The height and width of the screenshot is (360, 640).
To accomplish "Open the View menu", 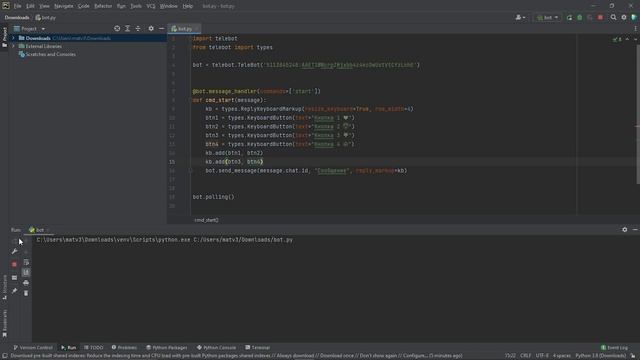I will 44,6.
